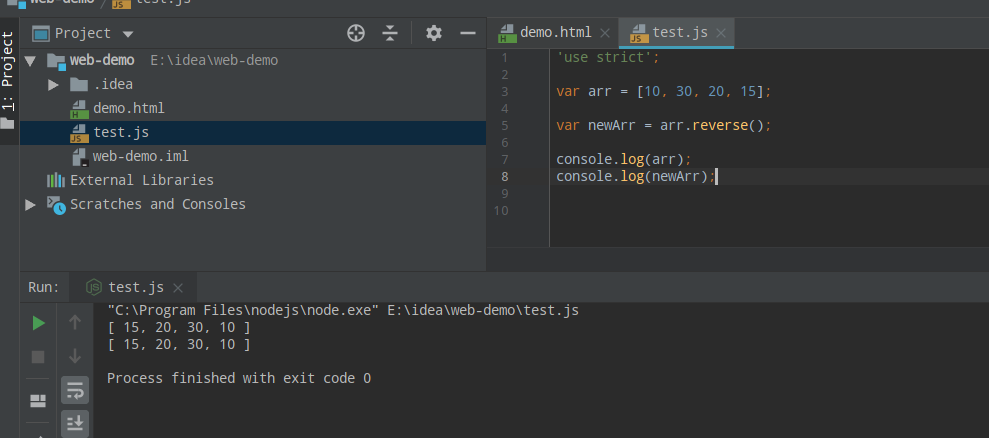Viewport: 989px width, 438px height.
Task: Click the Scratches and Consoles icon
Action: tap(56, 204)
